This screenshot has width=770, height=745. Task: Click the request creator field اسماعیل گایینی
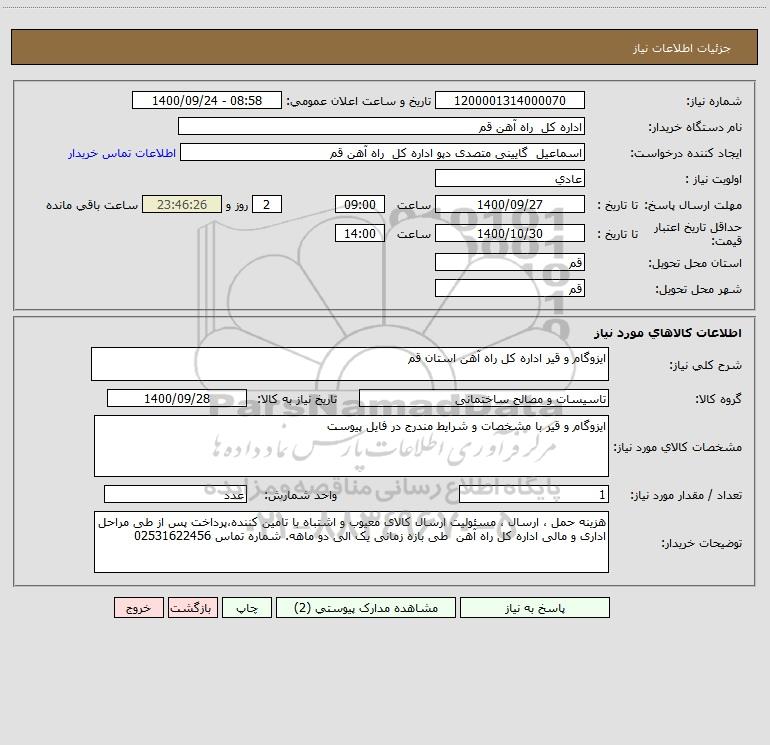(383, 152)
